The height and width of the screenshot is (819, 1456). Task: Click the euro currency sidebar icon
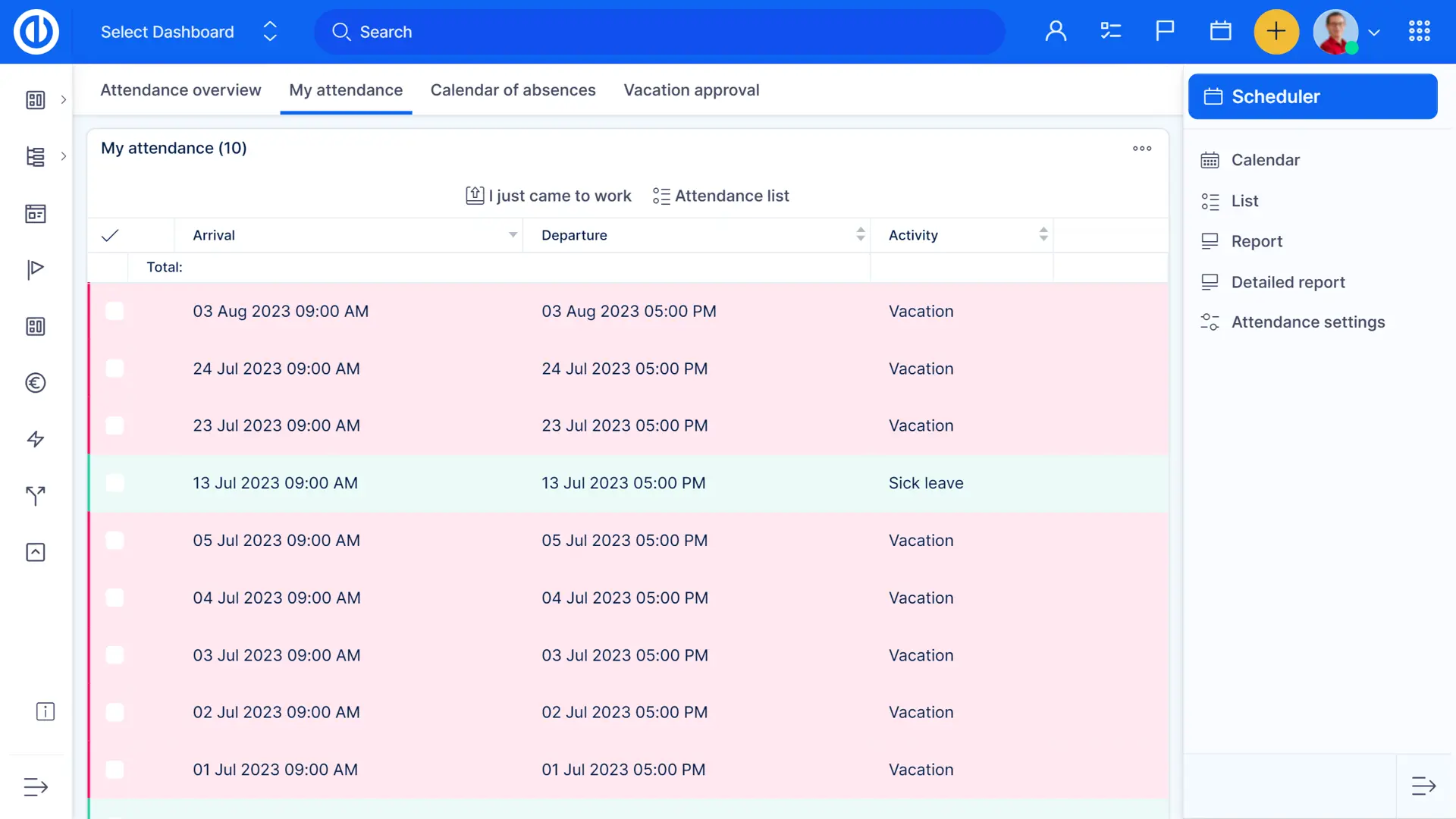(x=36, y=383)
